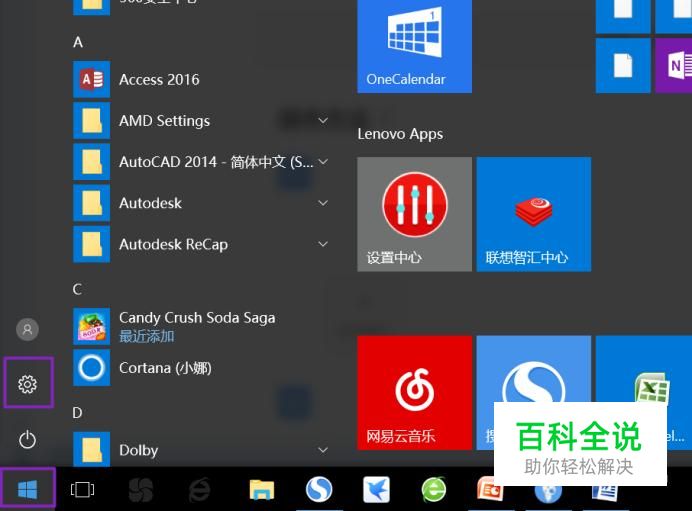Open the OneCalendar tile
The width and height of the screenshot is (692, 511).
pyautogui.click(x=414, y=46)
